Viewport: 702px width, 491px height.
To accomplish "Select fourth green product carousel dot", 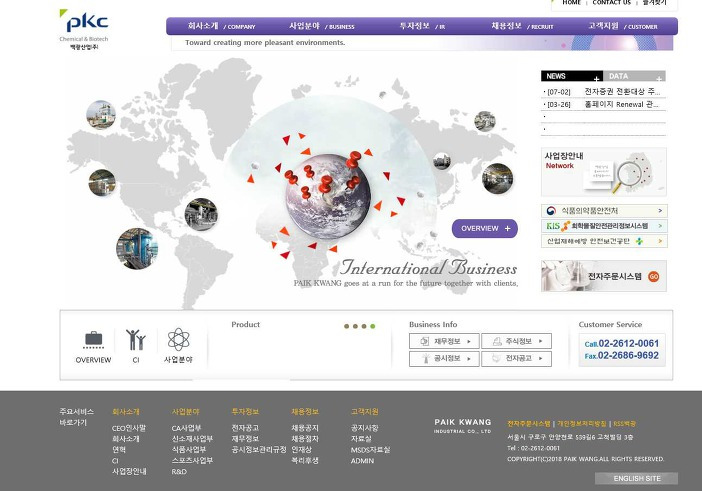I will tap(373, 326).
